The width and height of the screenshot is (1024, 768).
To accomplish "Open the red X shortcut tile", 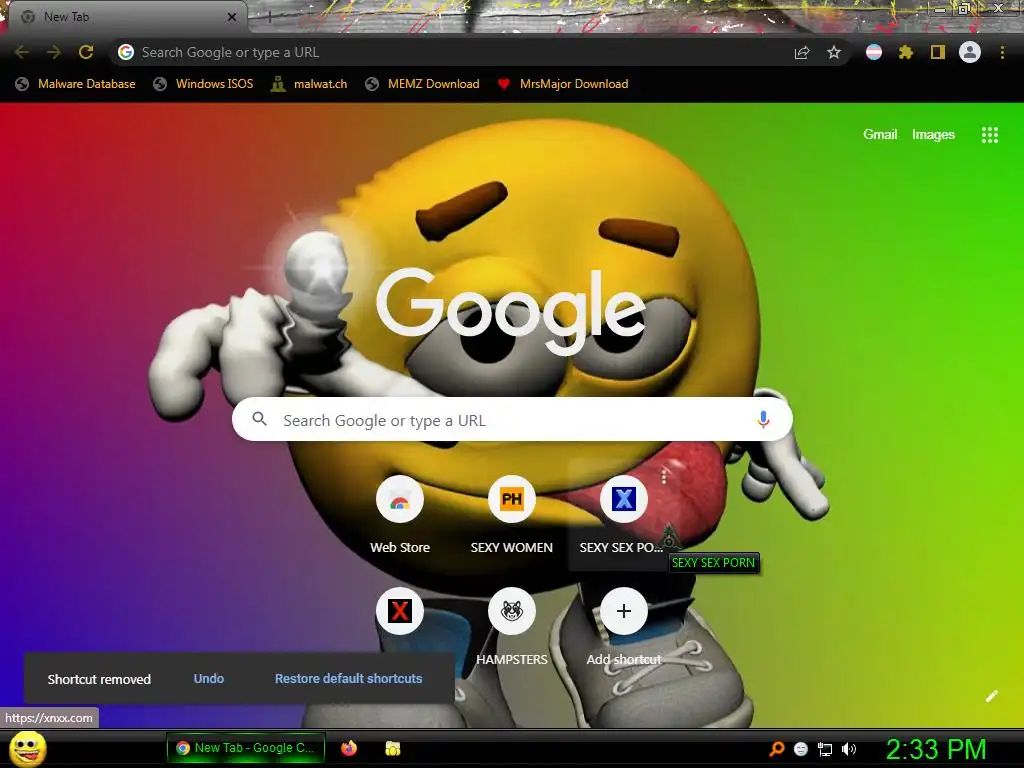I will coord(400,611).
